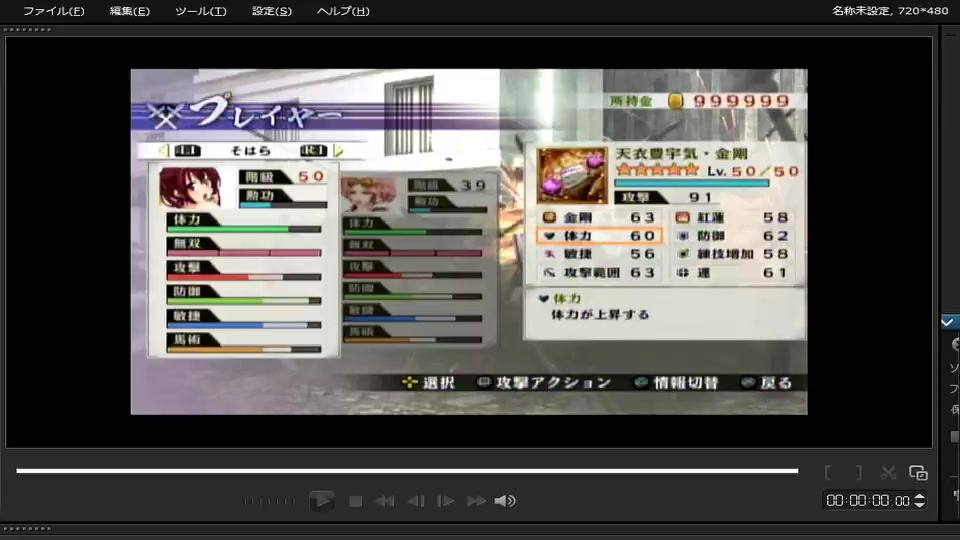Click the preview scrubber bar
960x540 pixels.
[407, 471]
